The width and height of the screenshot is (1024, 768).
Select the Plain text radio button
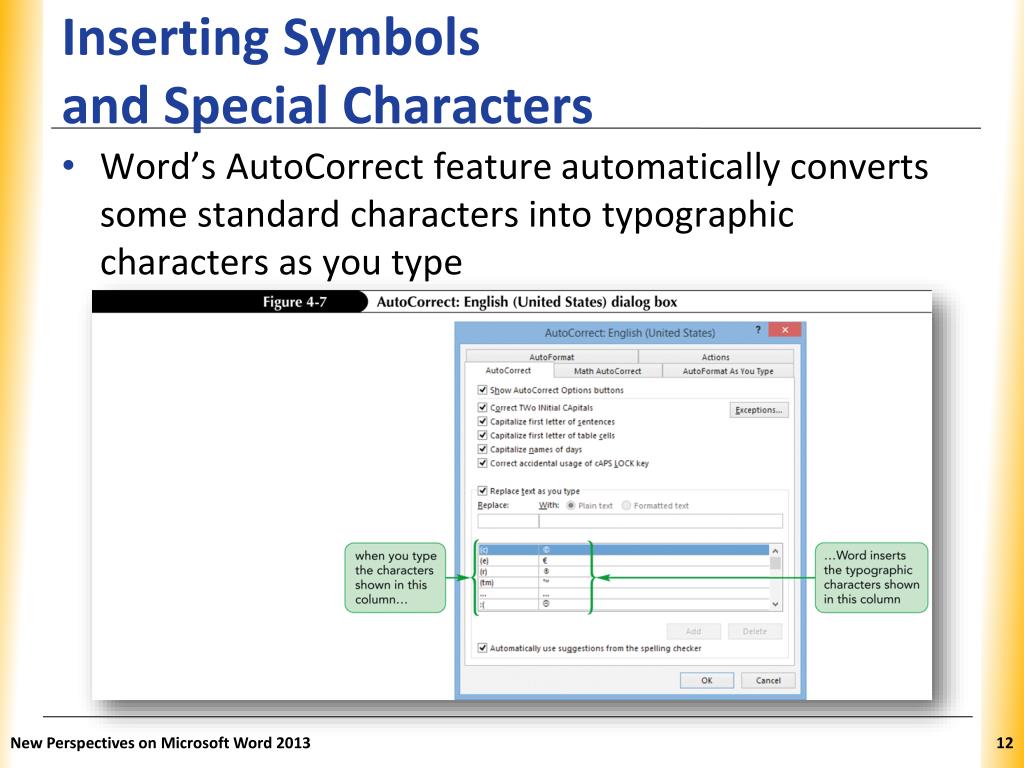click(571, 505)
